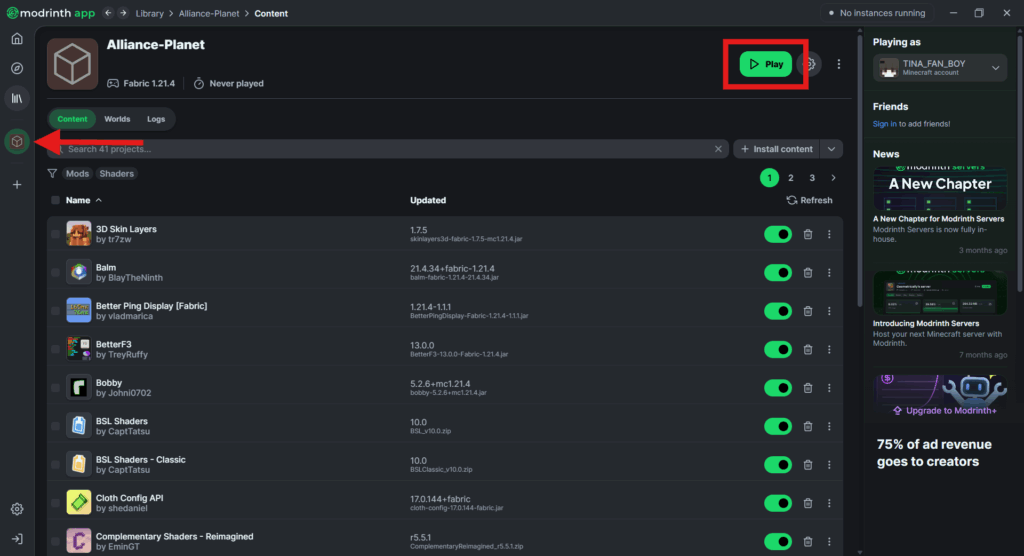The width and height of the screenshot is (1024, 556).
Task: Check the 3D Skin Layers row checkbox
Action: [56, 235]
